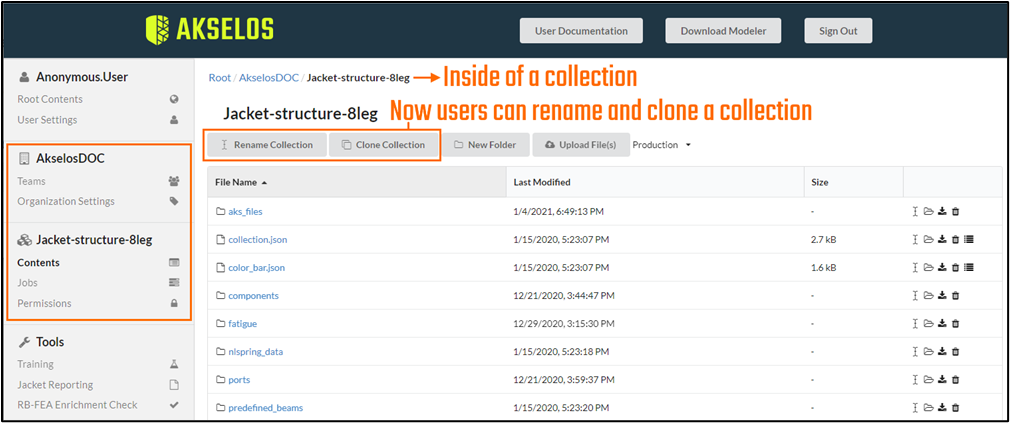Click the rename icon for aks_files
This screenshot has width=1010, height=423.
[915, 211]
